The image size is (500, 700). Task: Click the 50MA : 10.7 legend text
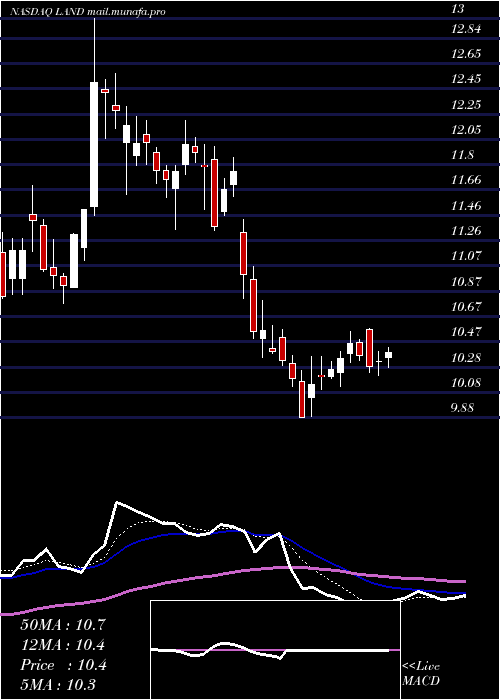tap(63, 625)
